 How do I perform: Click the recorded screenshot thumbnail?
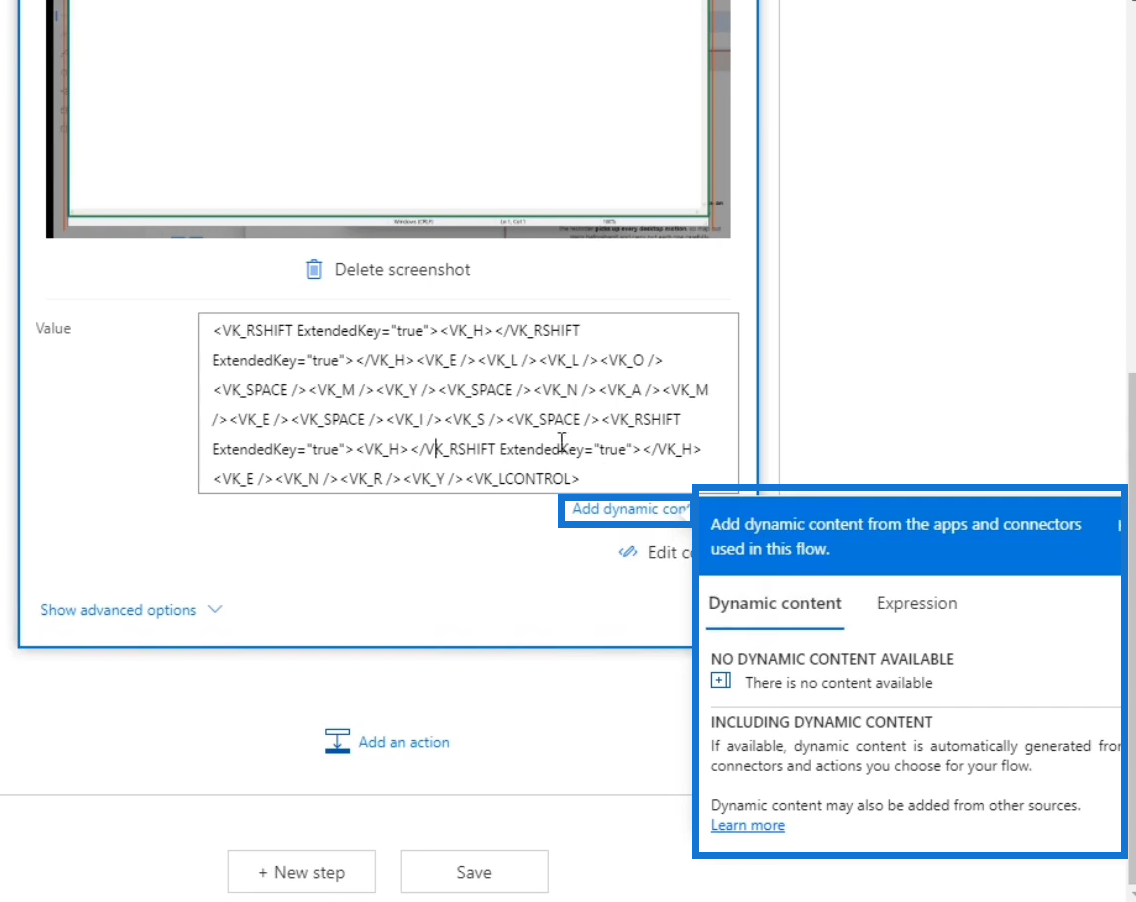point(388,119)
